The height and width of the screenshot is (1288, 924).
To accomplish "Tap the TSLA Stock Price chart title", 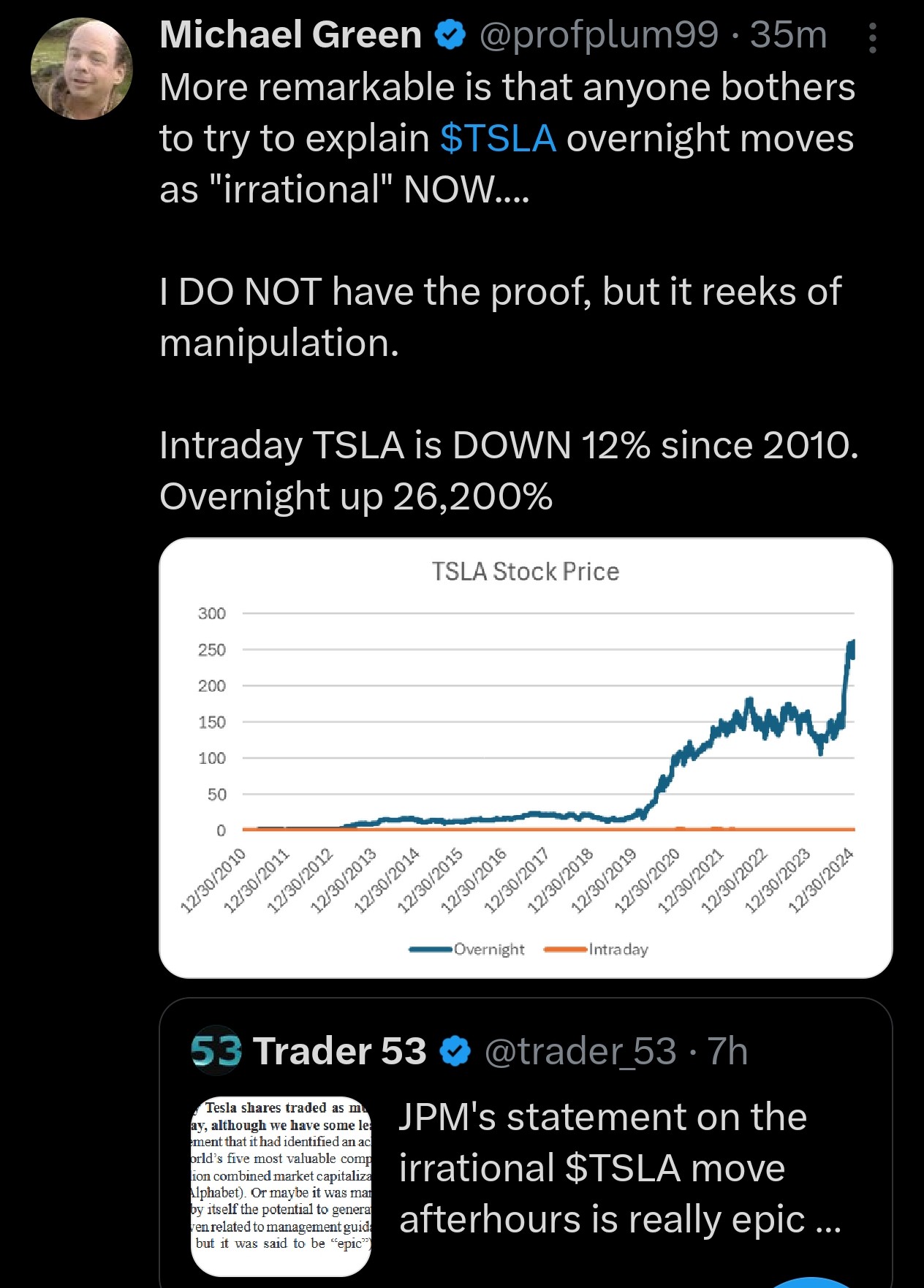I will click(526, 572).
